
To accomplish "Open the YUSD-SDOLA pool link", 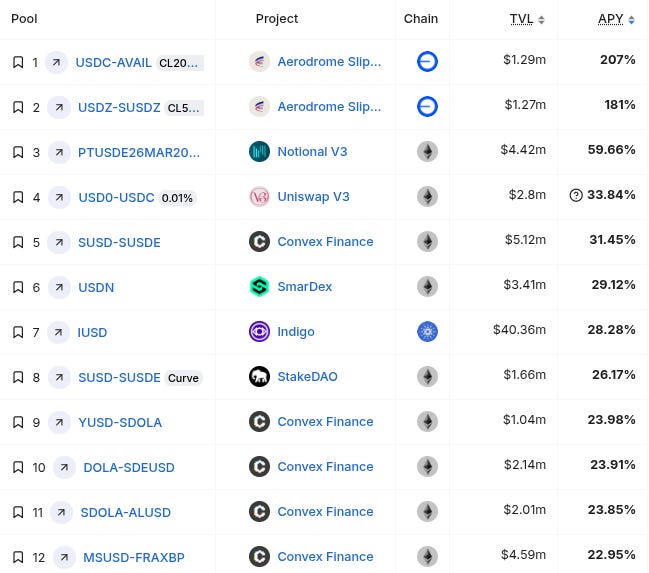I will tap(120, 422).
